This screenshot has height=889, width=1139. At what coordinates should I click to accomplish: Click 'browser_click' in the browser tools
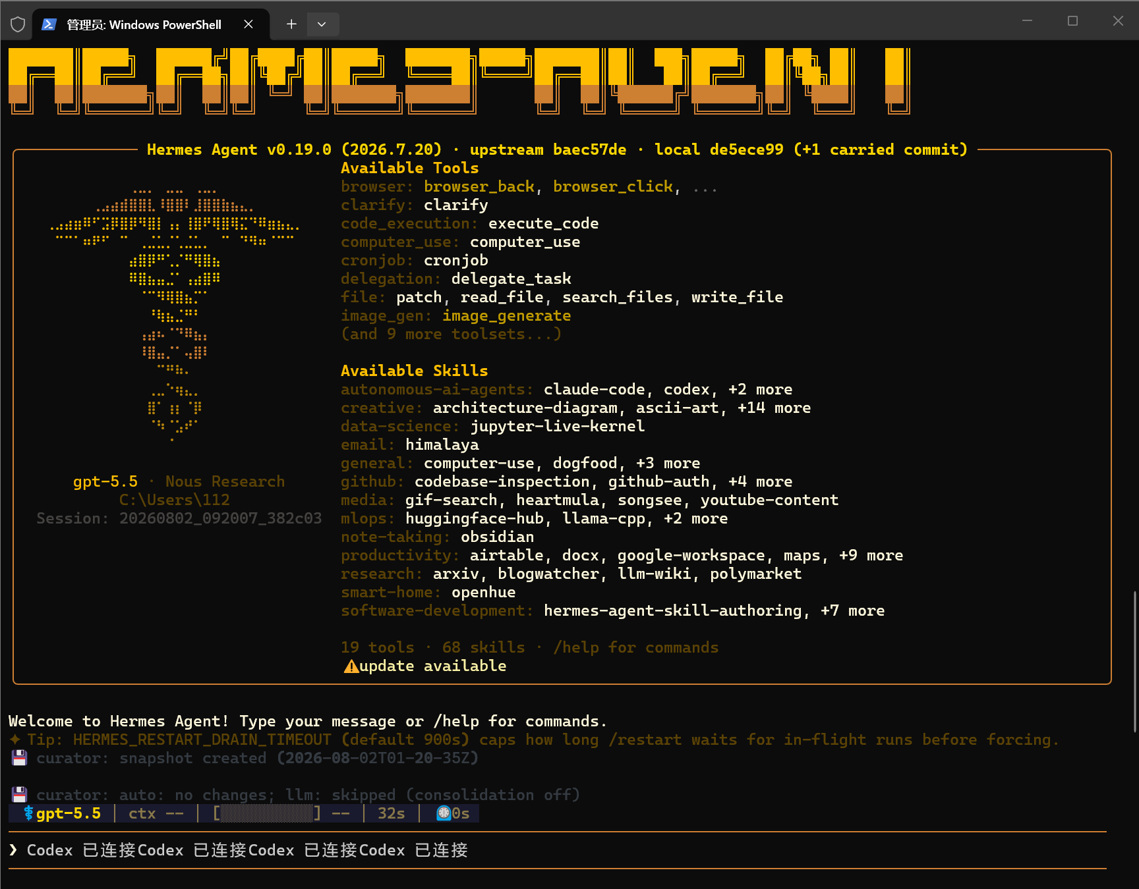tap(613, 187)
